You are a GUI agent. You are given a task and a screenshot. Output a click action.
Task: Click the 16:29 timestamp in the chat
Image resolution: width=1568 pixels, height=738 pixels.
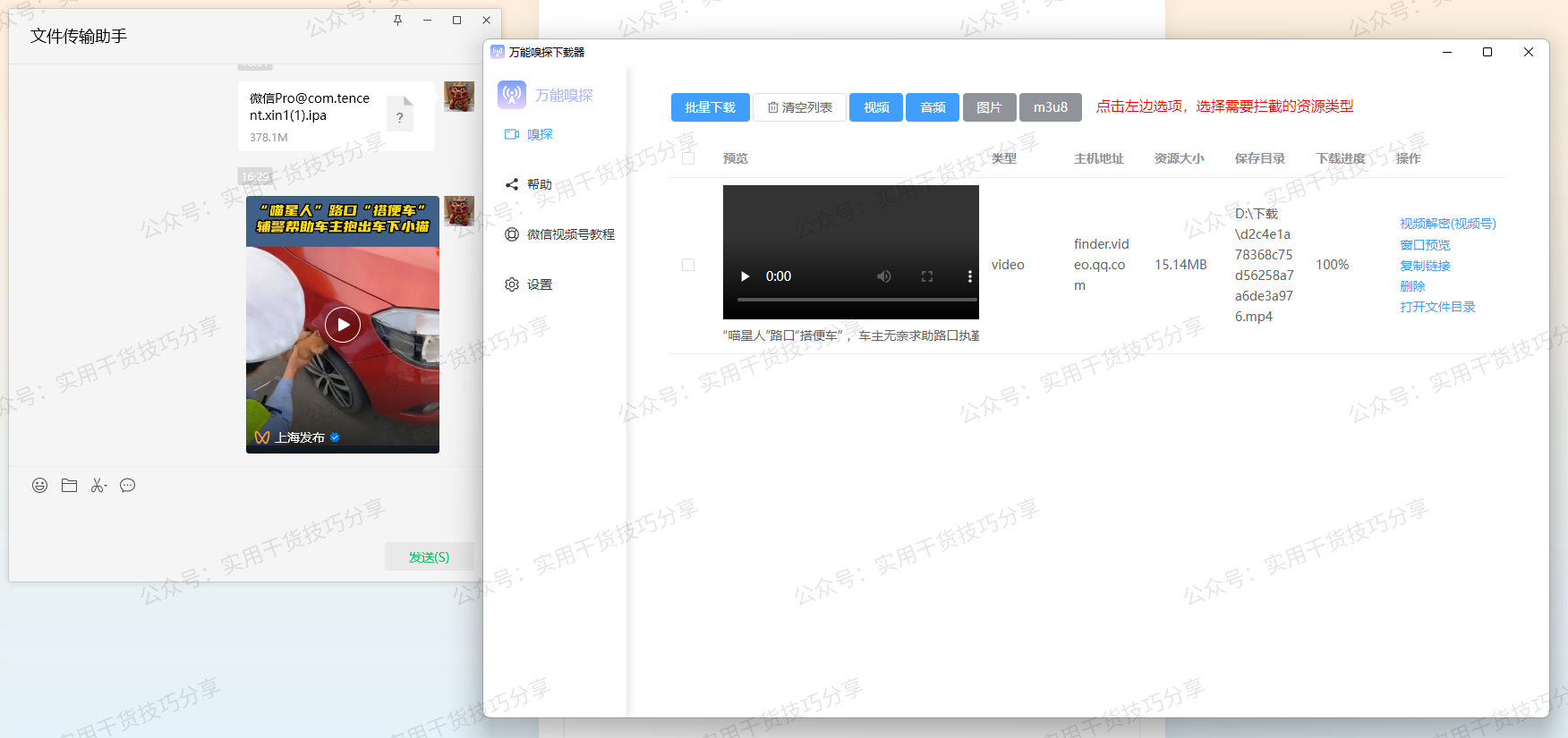pos(255,176)
